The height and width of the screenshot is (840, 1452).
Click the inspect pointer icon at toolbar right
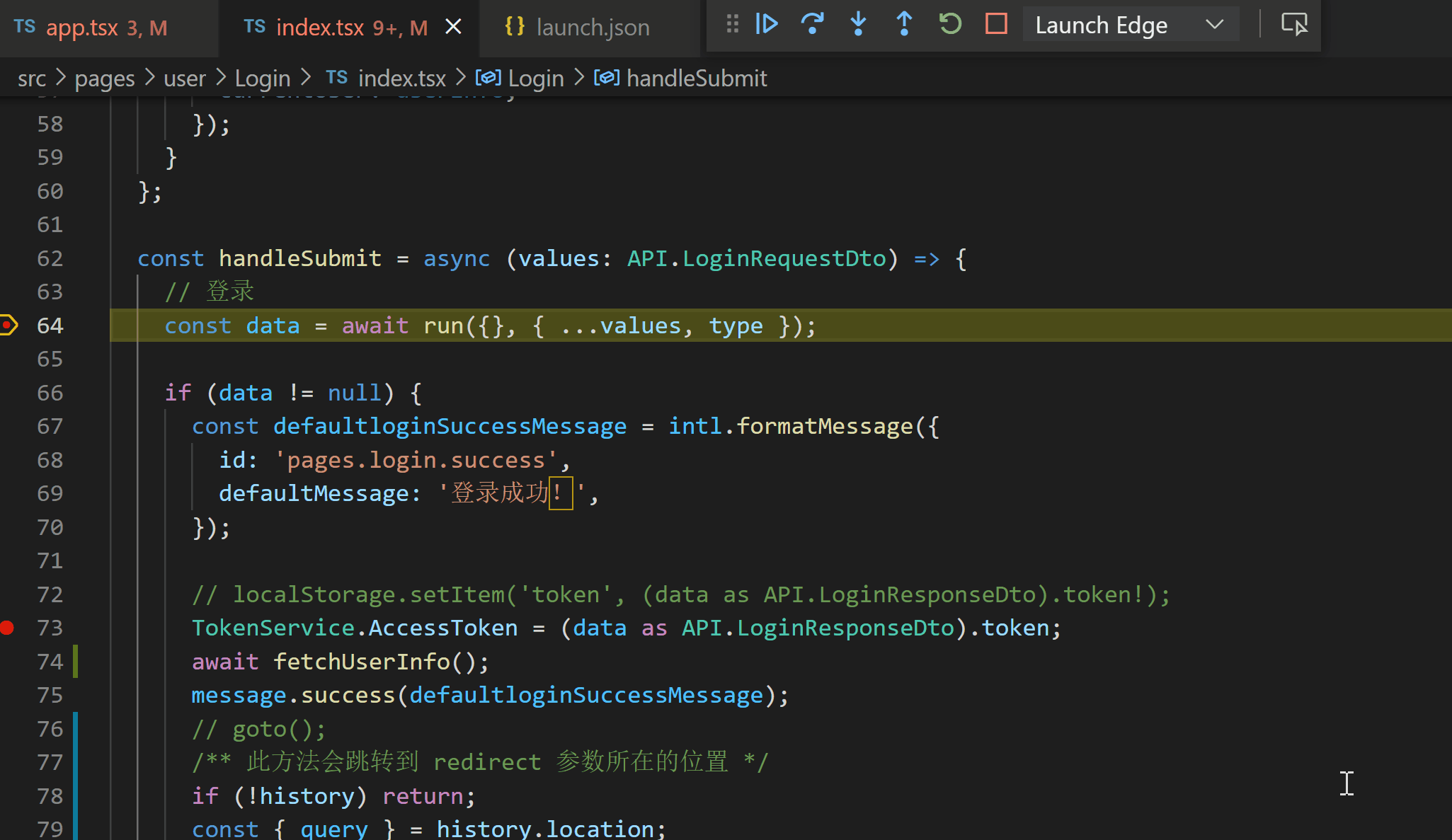(1294, 24)
